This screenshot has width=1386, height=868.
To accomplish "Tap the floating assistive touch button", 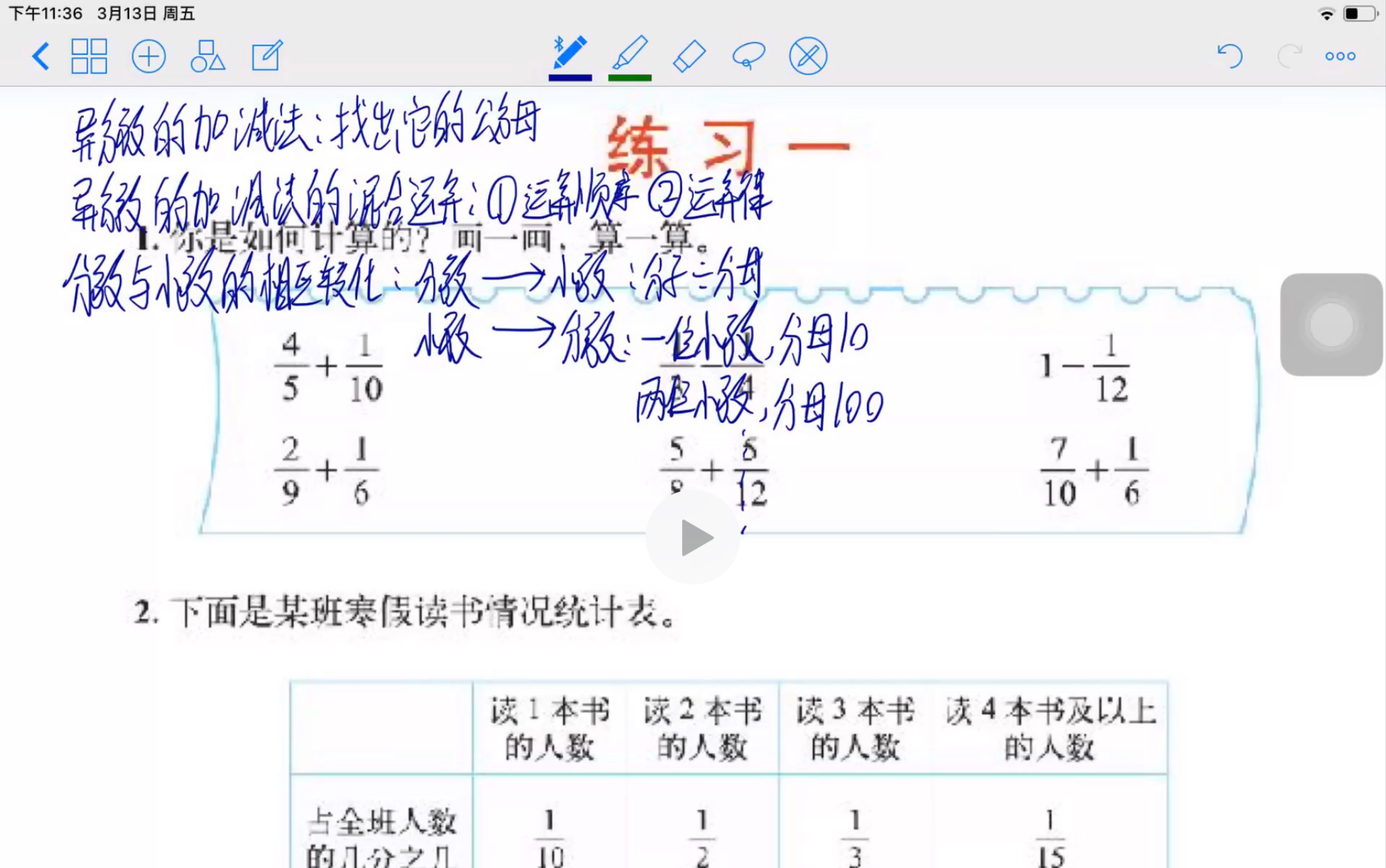I will tap(1331, 325).
